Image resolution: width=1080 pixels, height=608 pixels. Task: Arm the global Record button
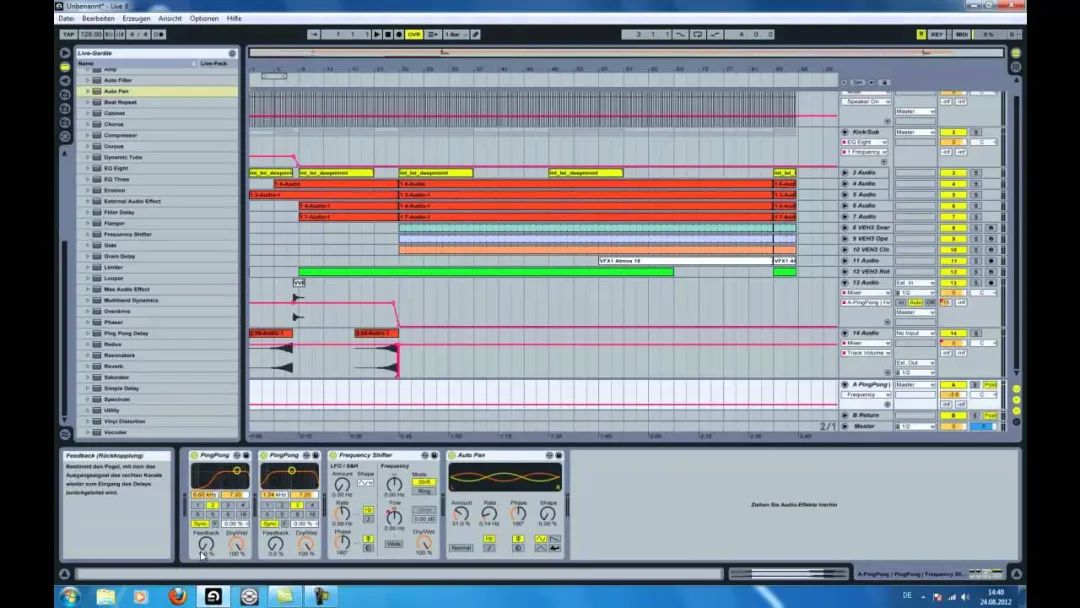(x=399, y=34)
